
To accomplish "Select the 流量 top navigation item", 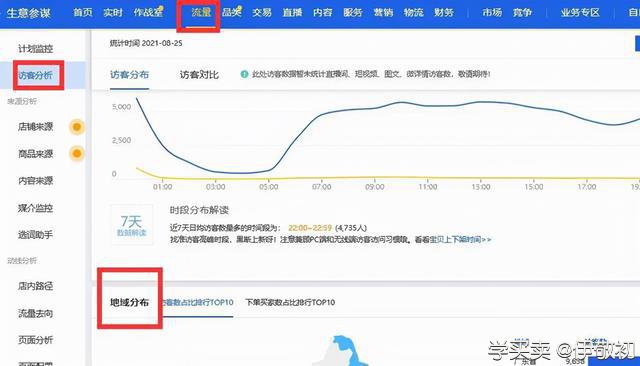I will 201,13.
